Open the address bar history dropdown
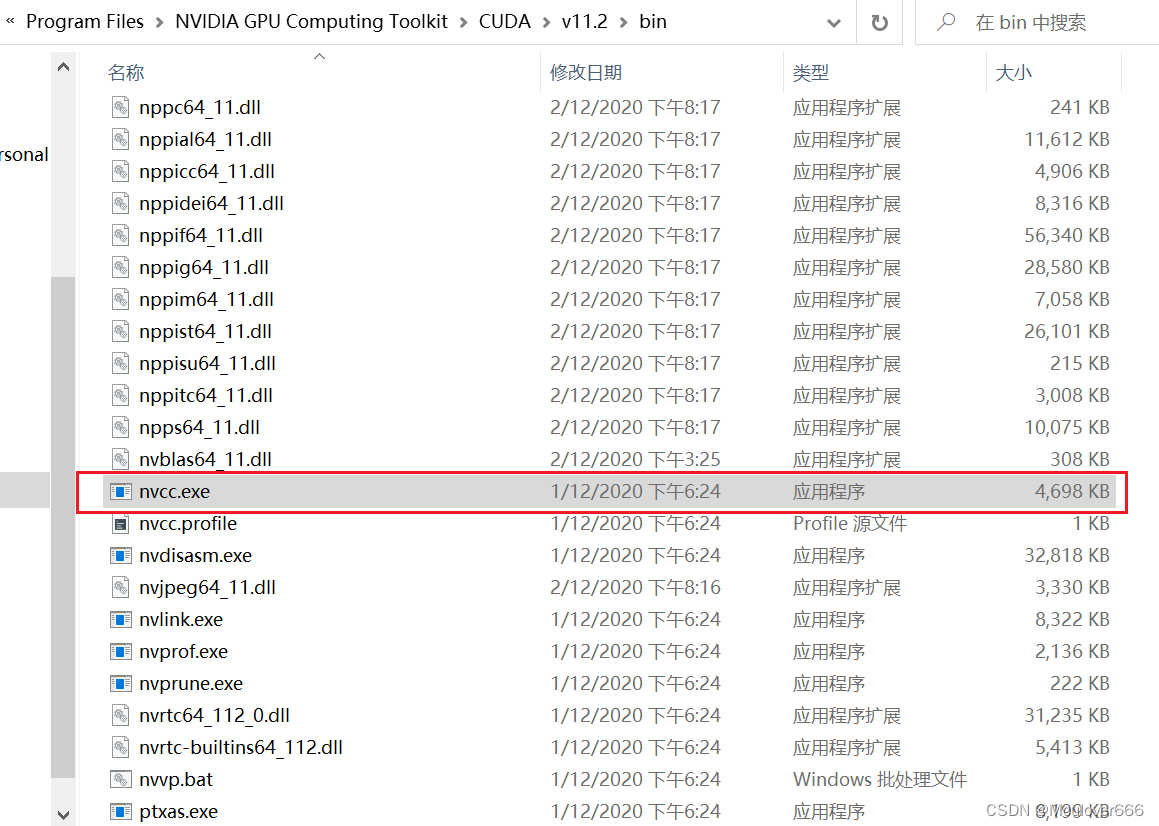Viewport: 1159px width, 826px height. coord(834,23)
